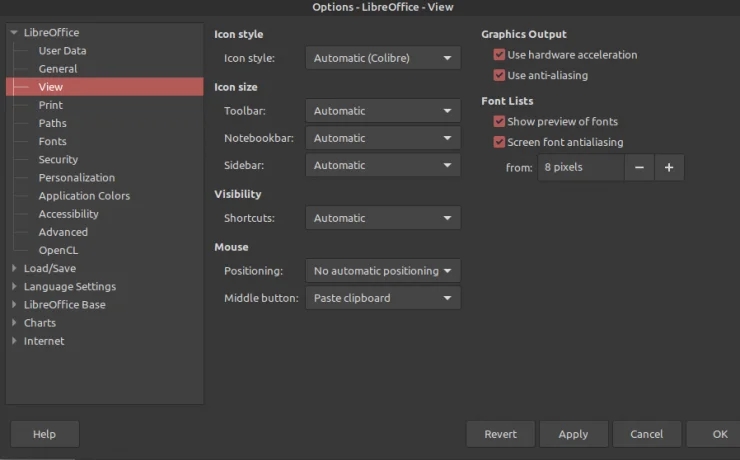This screenshot has width=740, height=460.
Task: Toggle Use hardware acceleration checkbox
Action: pyautogui.click(x=499, y=55)
